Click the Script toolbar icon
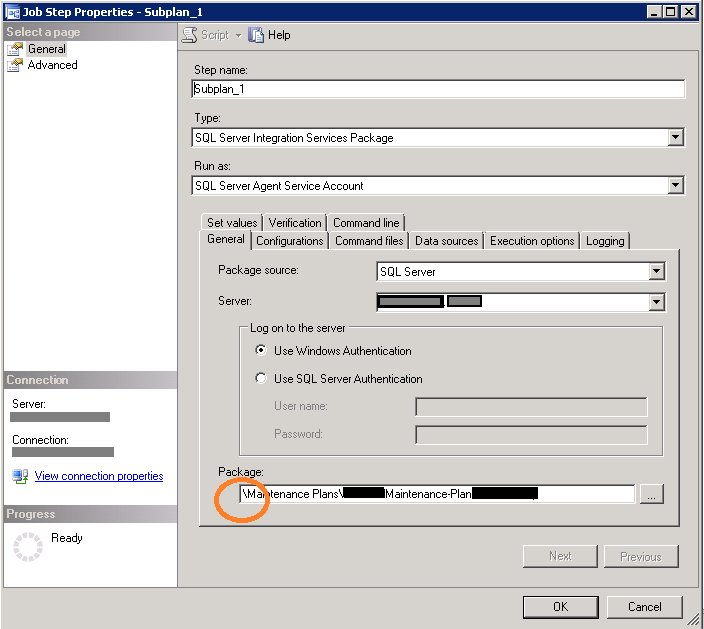 point(189,35)
